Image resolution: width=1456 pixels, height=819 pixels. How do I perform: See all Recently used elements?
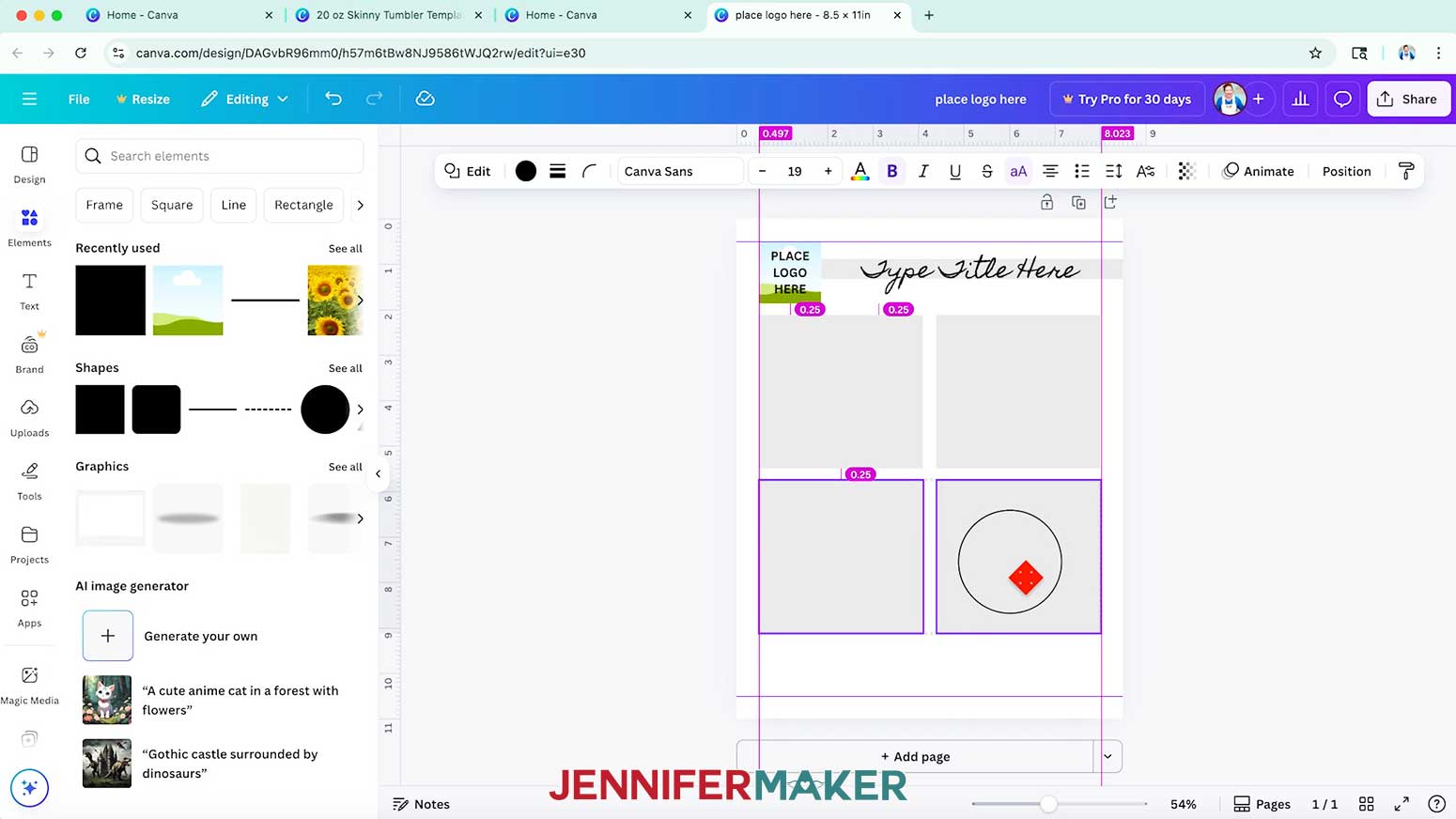[345, 249]
